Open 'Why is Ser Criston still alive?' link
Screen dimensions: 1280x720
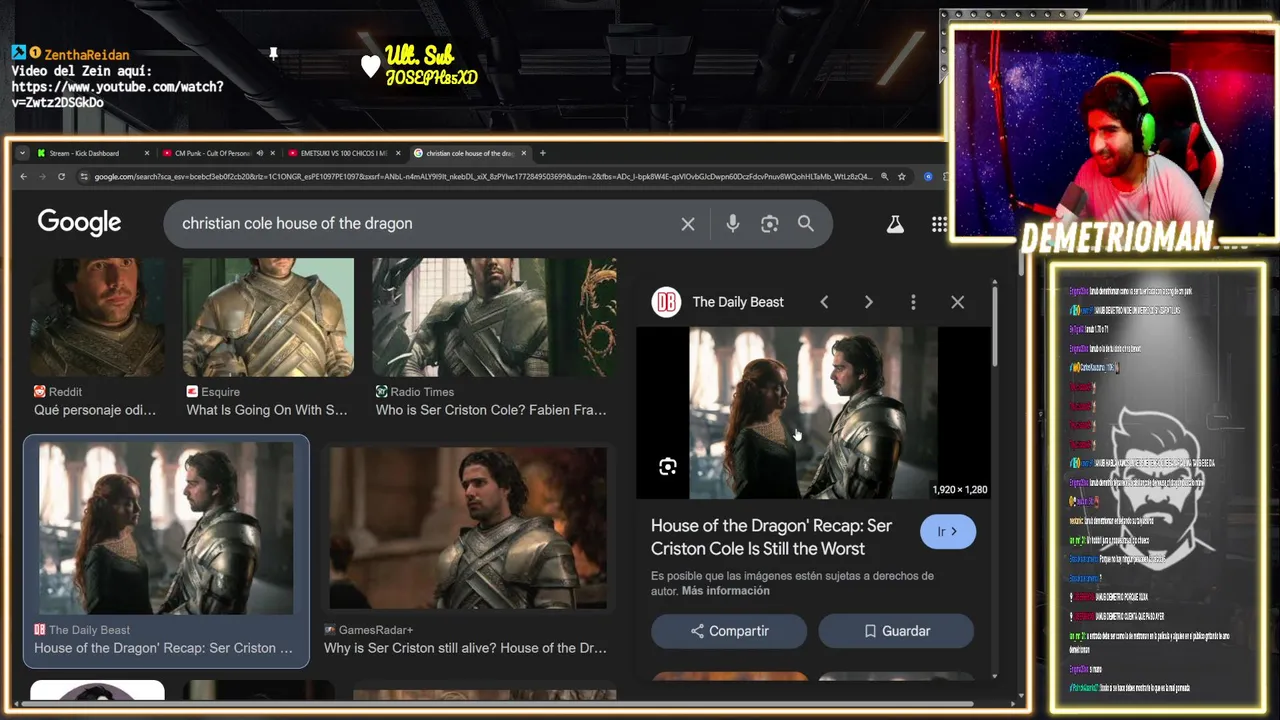click(x=465, y=648)
